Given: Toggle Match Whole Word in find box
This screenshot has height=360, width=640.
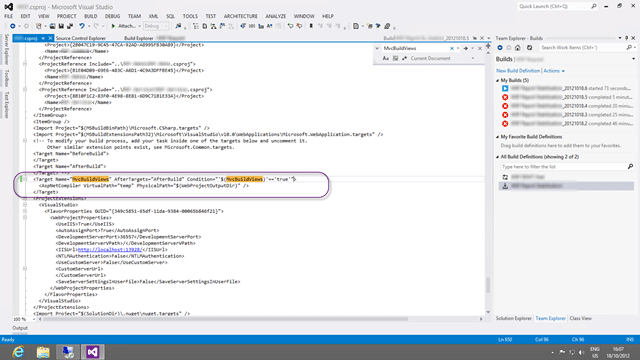Looking at the screenshot, I should tap(395, 58).
